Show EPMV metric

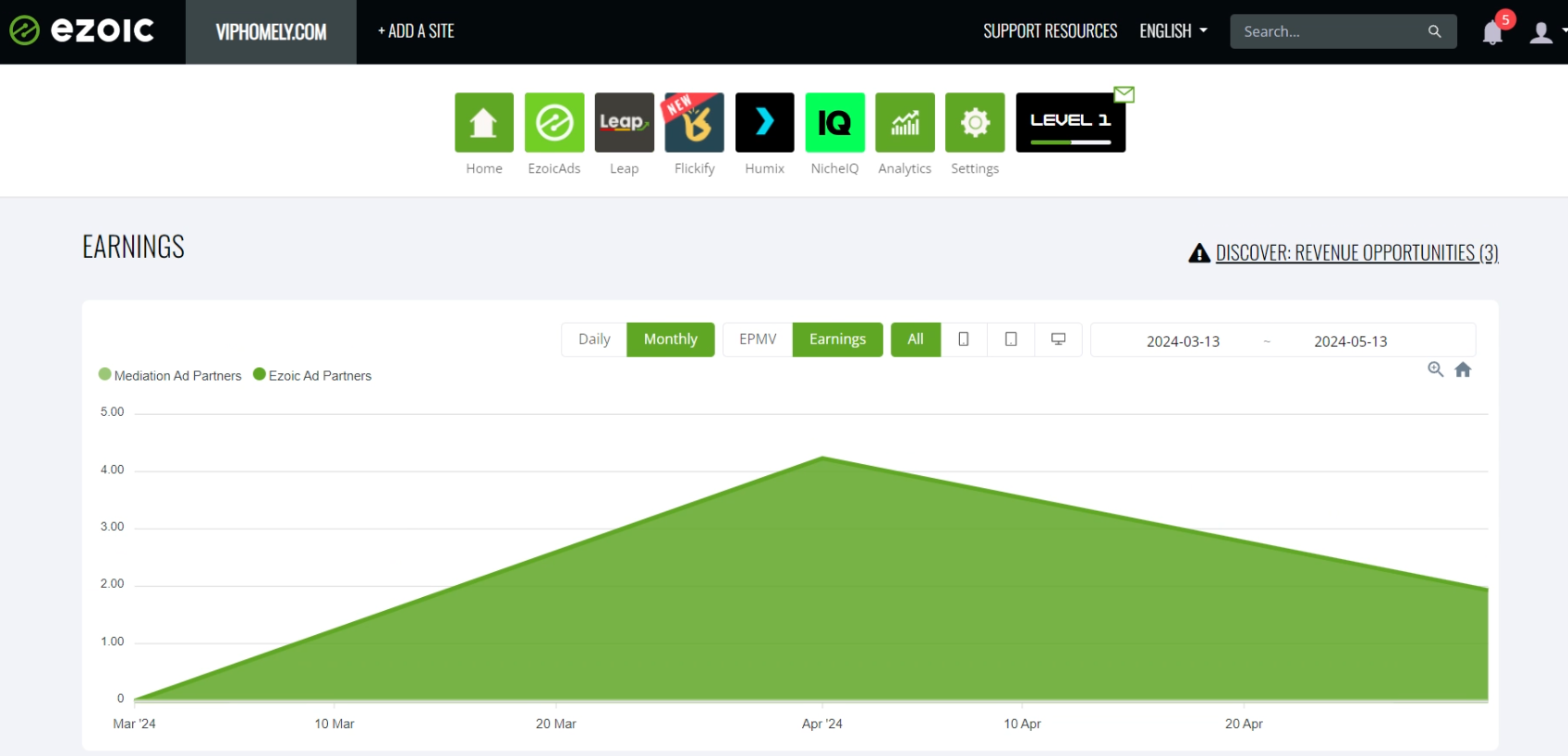pos(758,339)
